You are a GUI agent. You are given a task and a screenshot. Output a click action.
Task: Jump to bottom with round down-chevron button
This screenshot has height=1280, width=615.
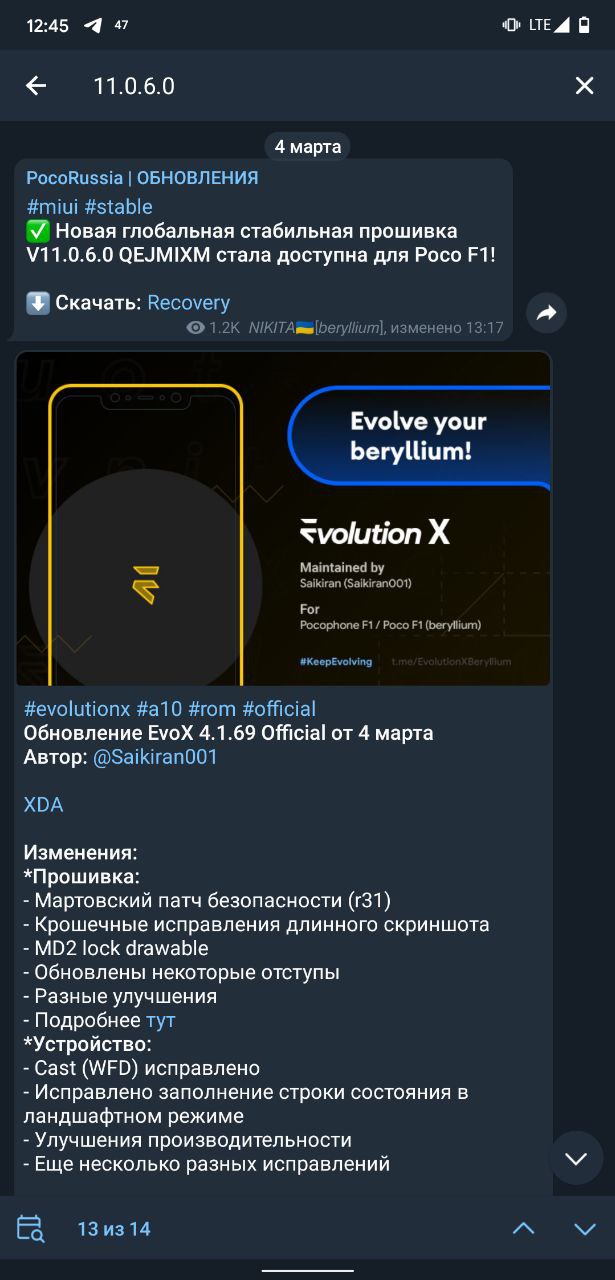click(576, 1158)
